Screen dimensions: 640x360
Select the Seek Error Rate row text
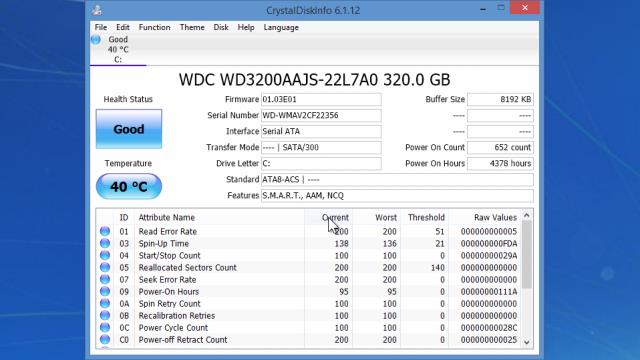167,280
